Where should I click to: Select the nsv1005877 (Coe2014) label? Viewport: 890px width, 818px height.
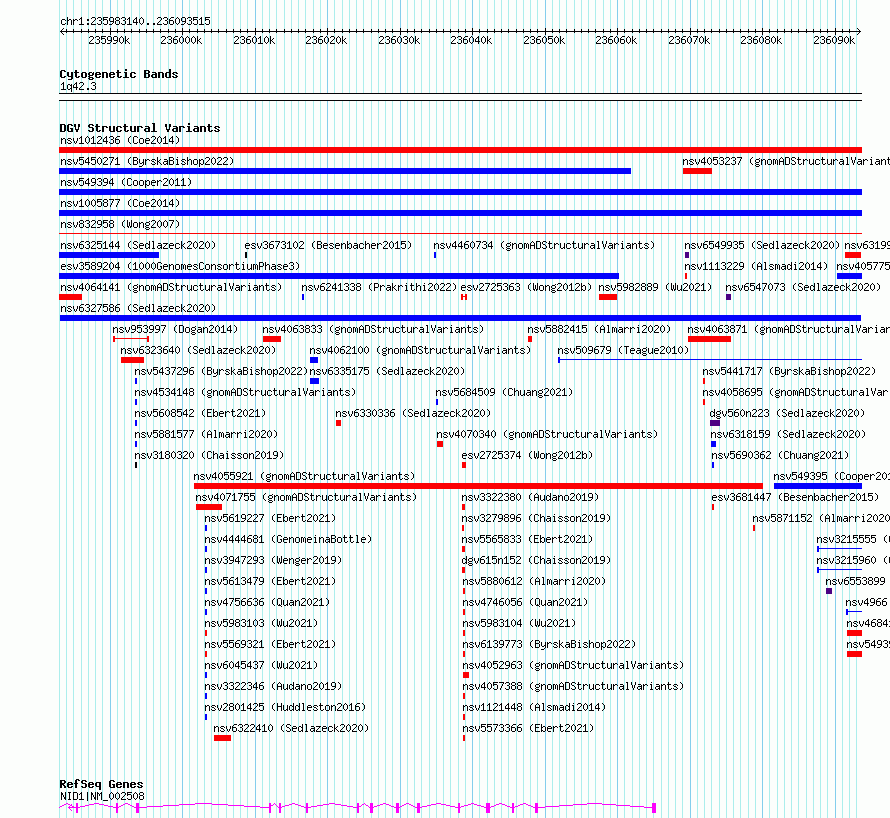pos(120,203)
